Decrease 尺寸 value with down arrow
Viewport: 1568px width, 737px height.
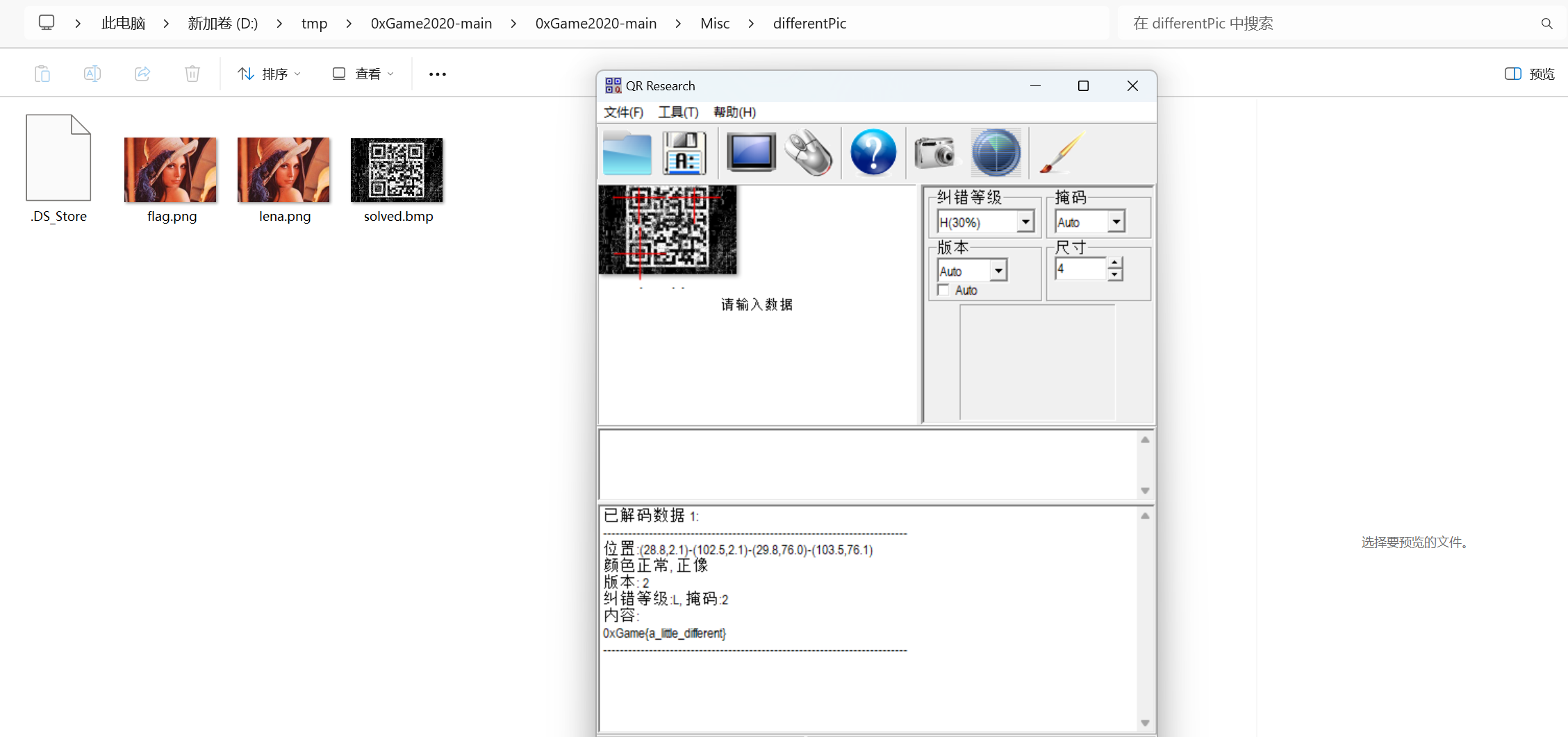pyautogui.click(x=1115, y=274)
